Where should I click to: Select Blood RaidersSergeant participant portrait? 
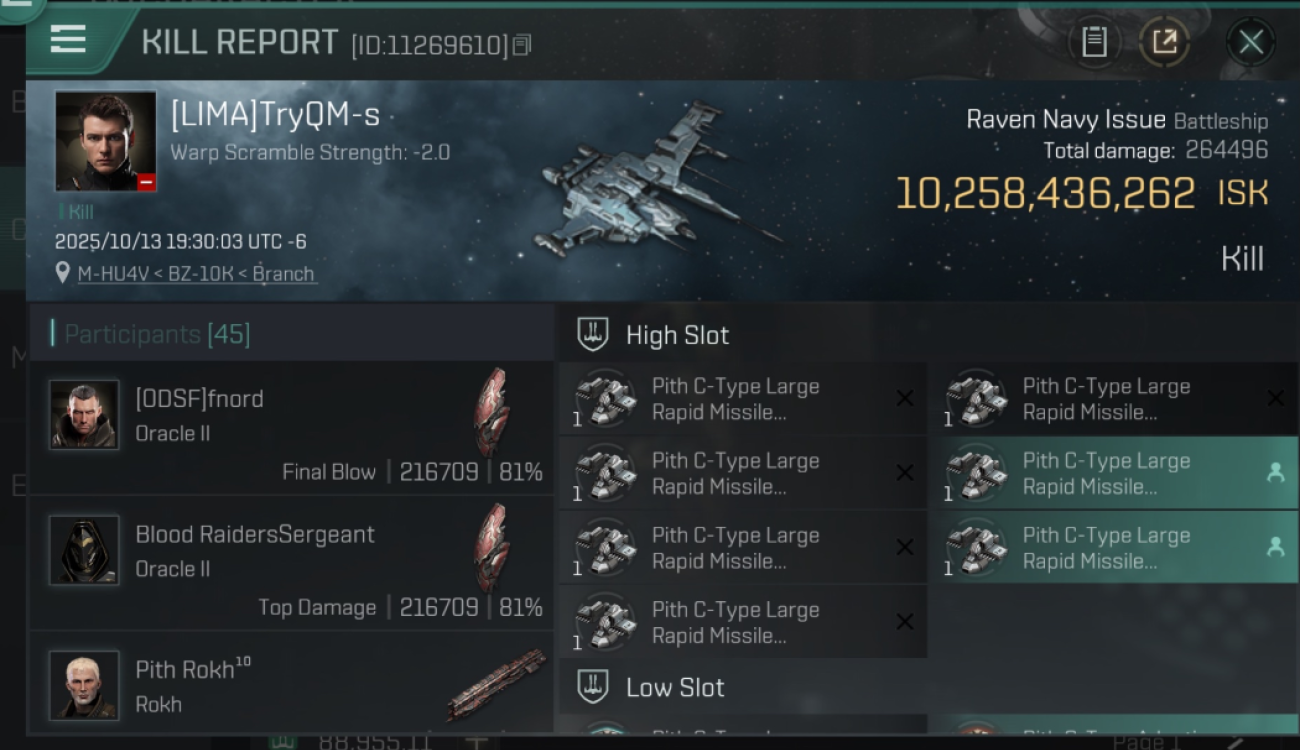(x=84, y=550)
